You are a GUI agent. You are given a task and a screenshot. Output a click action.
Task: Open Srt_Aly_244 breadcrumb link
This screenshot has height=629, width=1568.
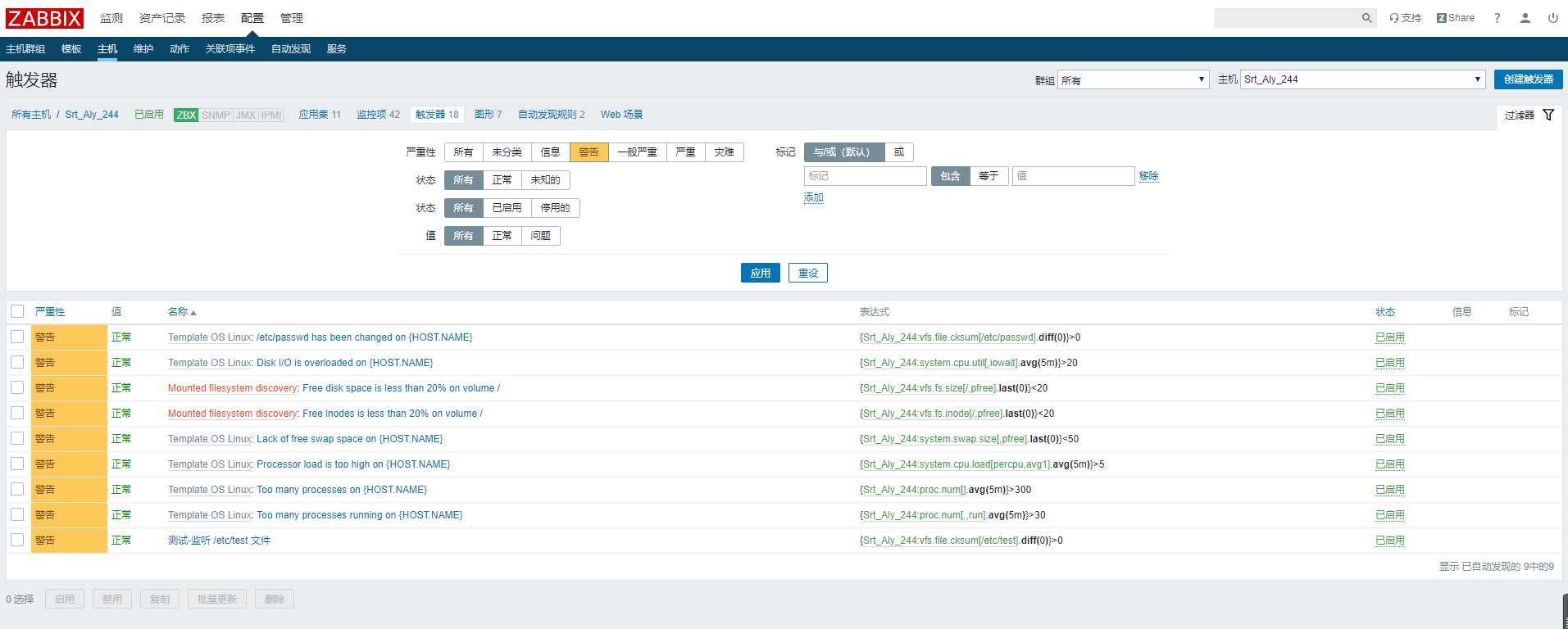(92, 115)
